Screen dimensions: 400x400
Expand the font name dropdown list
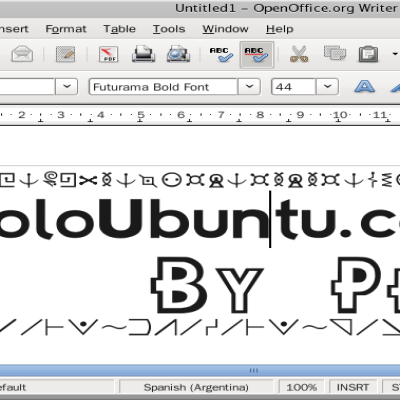pos(249,87)
